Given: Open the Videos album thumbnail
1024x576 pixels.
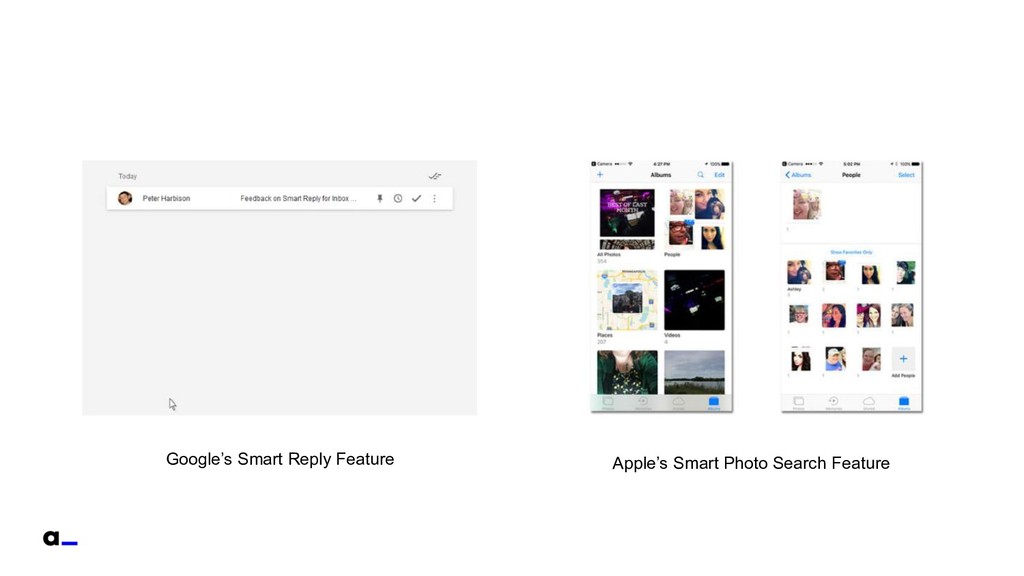Looking at the screenshot, I should pyautogui.click(x=694, y=300).
